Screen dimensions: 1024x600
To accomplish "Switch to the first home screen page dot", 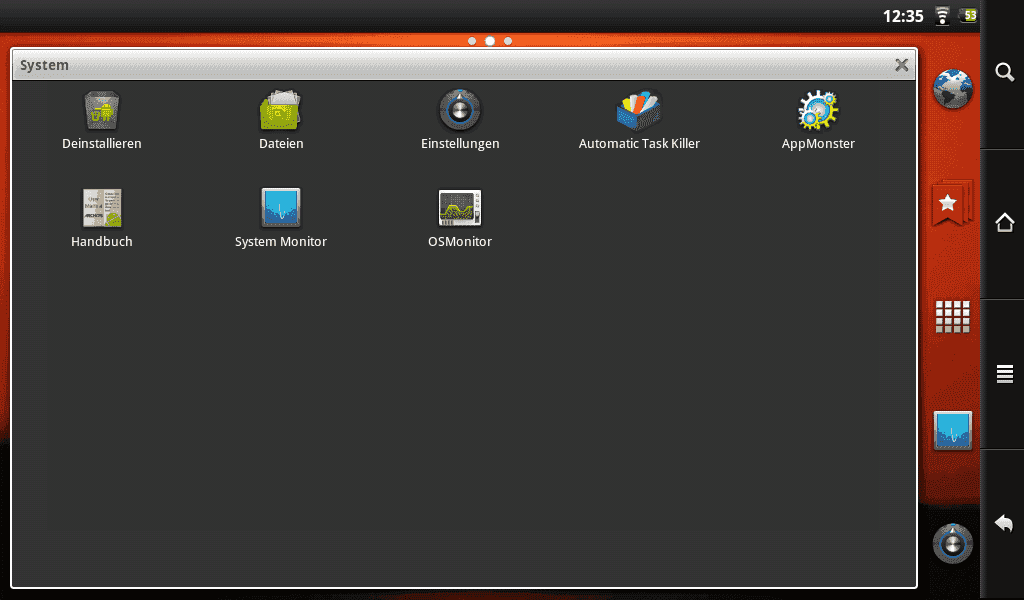I will point(472,41).
